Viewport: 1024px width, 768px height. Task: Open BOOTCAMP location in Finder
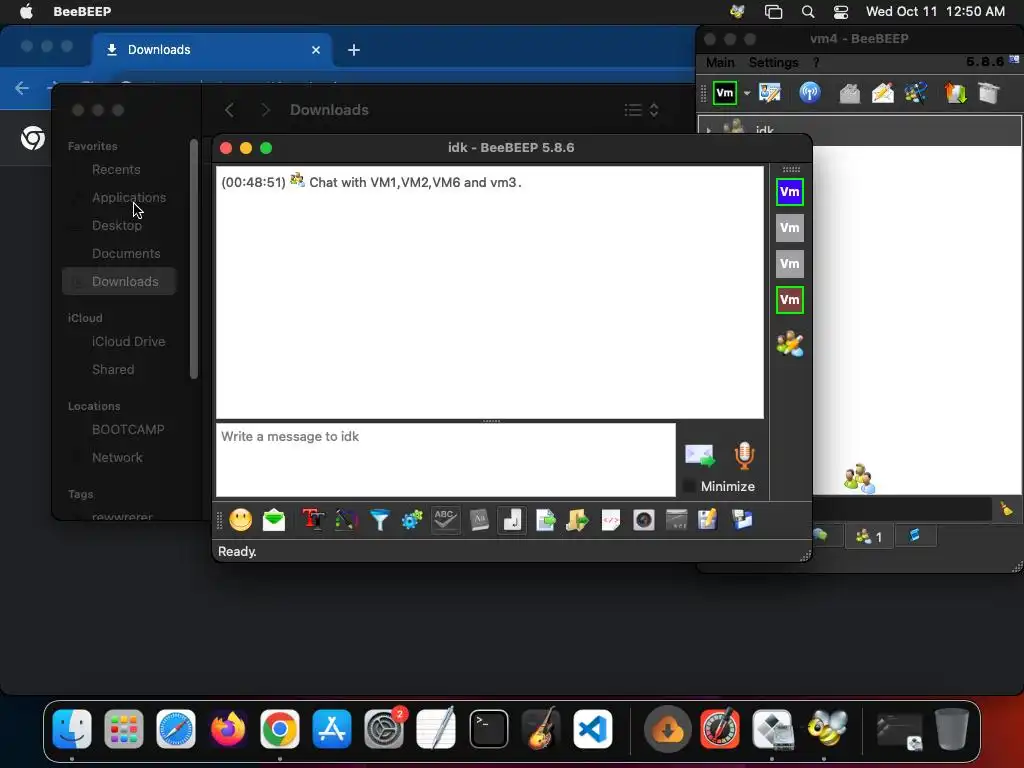(x=128, y=430)
